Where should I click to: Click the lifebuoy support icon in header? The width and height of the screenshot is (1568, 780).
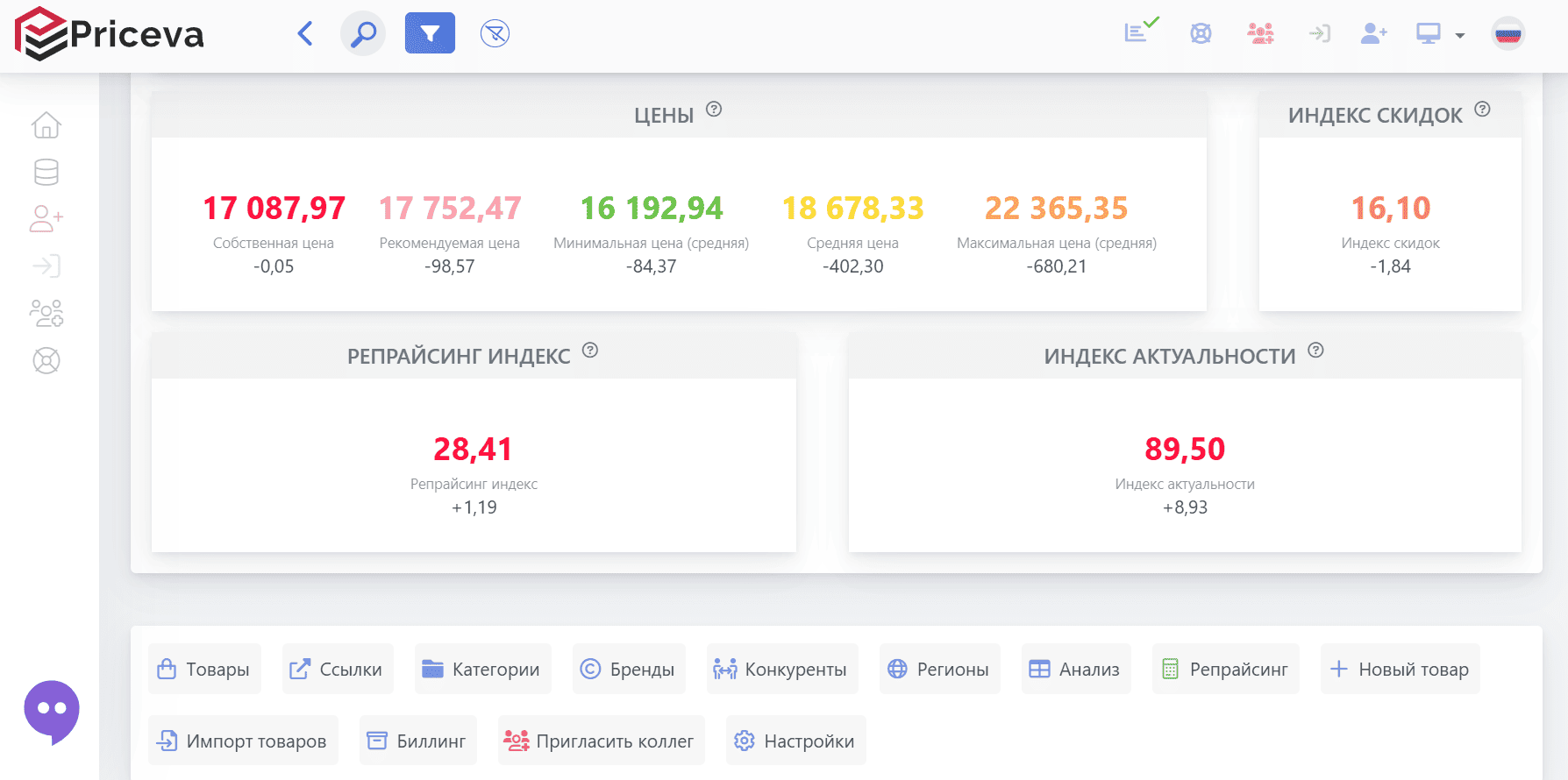1201,33
